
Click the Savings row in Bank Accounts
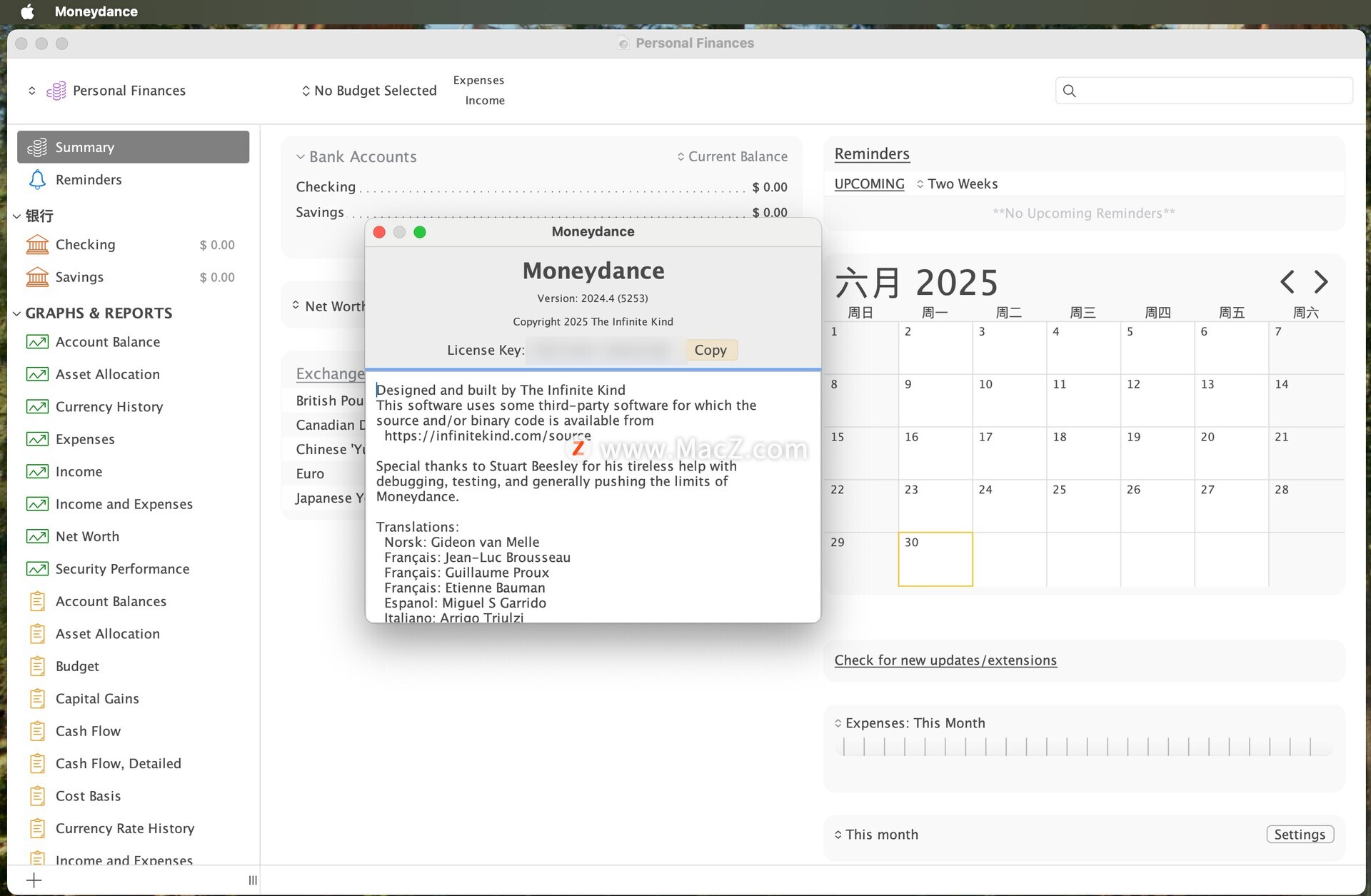[541, 212]
